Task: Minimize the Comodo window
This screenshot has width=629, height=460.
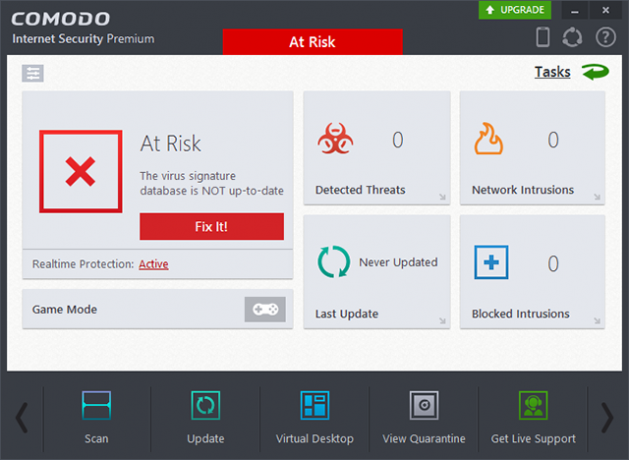Action: pyautogui.click(x=574, y=10)
